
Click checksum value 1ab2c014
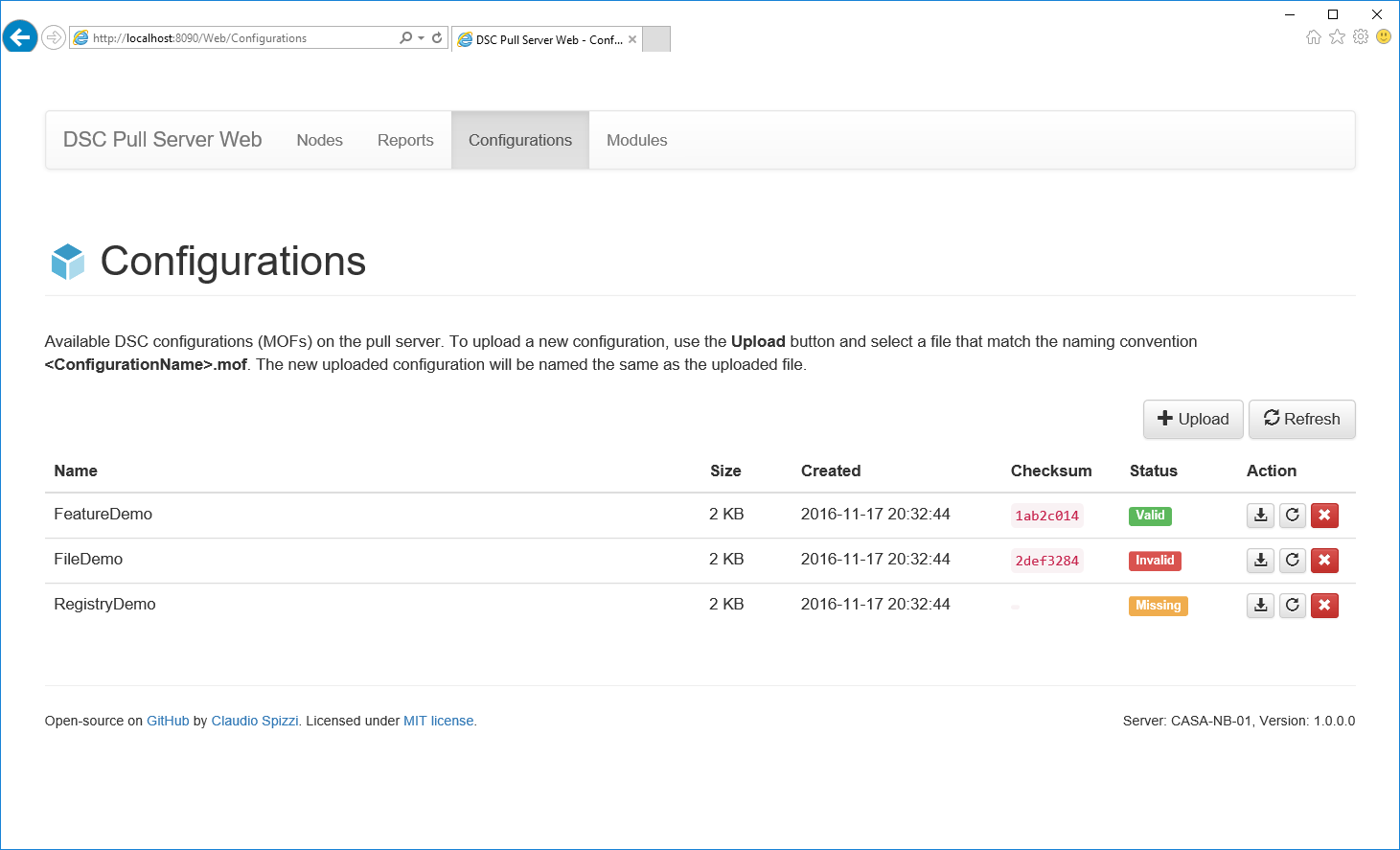click(x=1047, y=516)
